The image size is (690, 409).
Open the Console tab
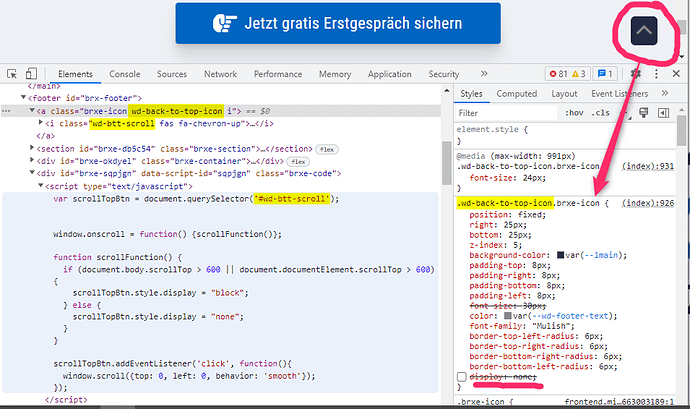(x=125, y=74)
